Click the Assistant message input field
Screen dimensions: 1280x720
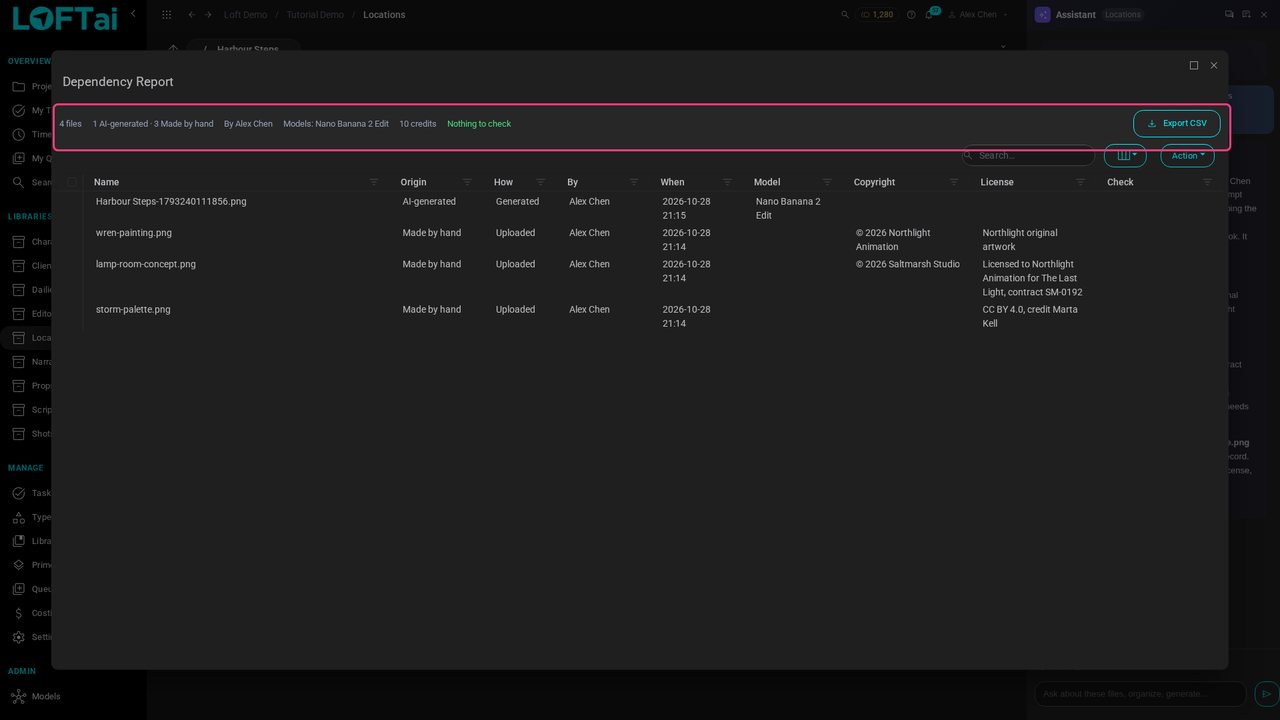tap(1140, 694)
